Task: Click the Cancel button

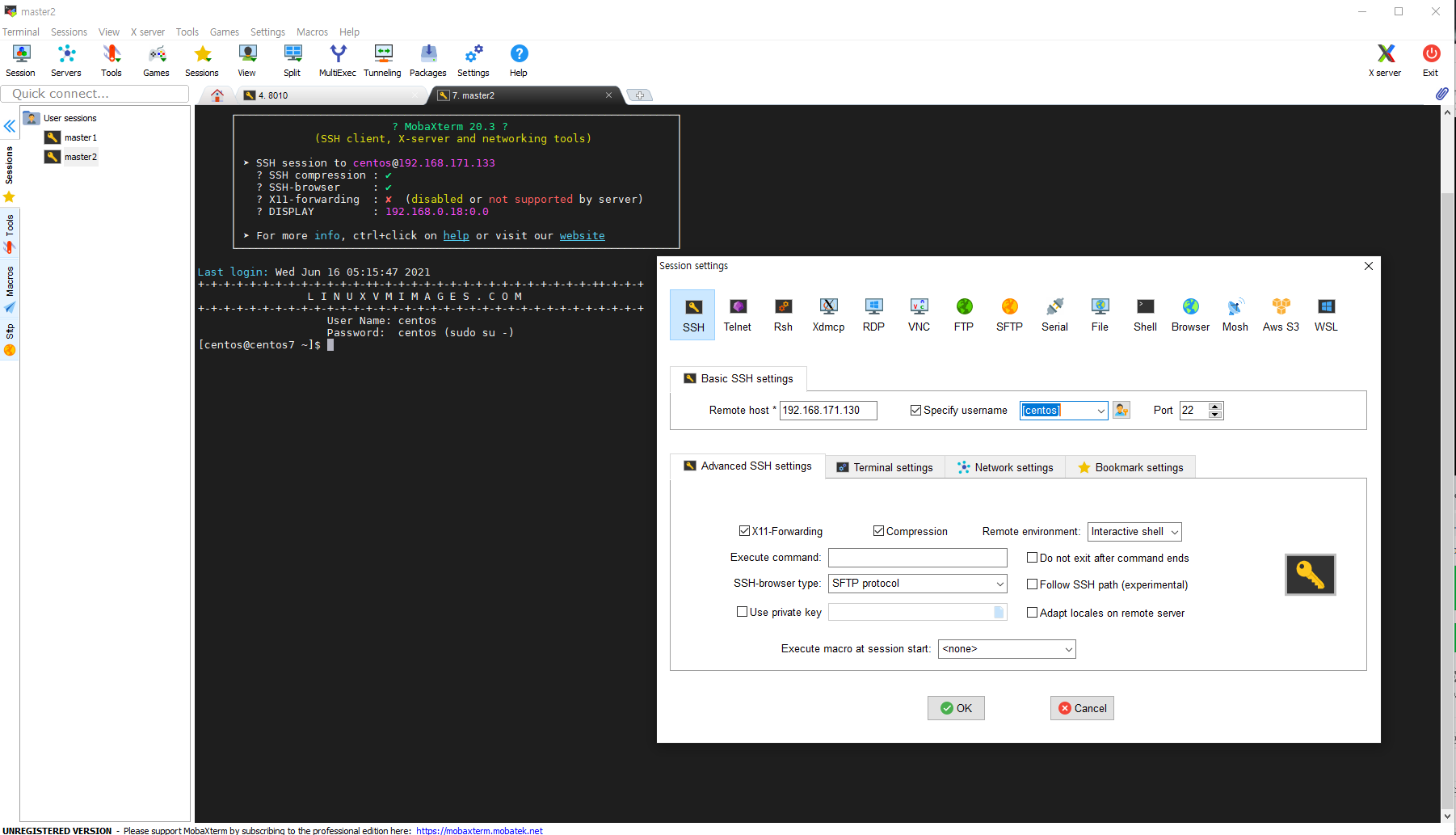Action: point(1082,708)
